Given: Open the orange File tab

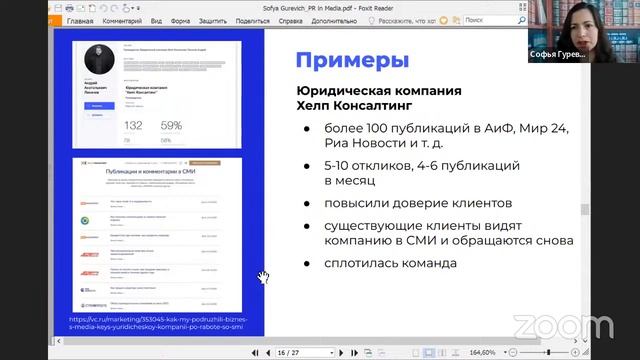Looking at the screenshot, I should pyautogui.click(x=55, y=21).
